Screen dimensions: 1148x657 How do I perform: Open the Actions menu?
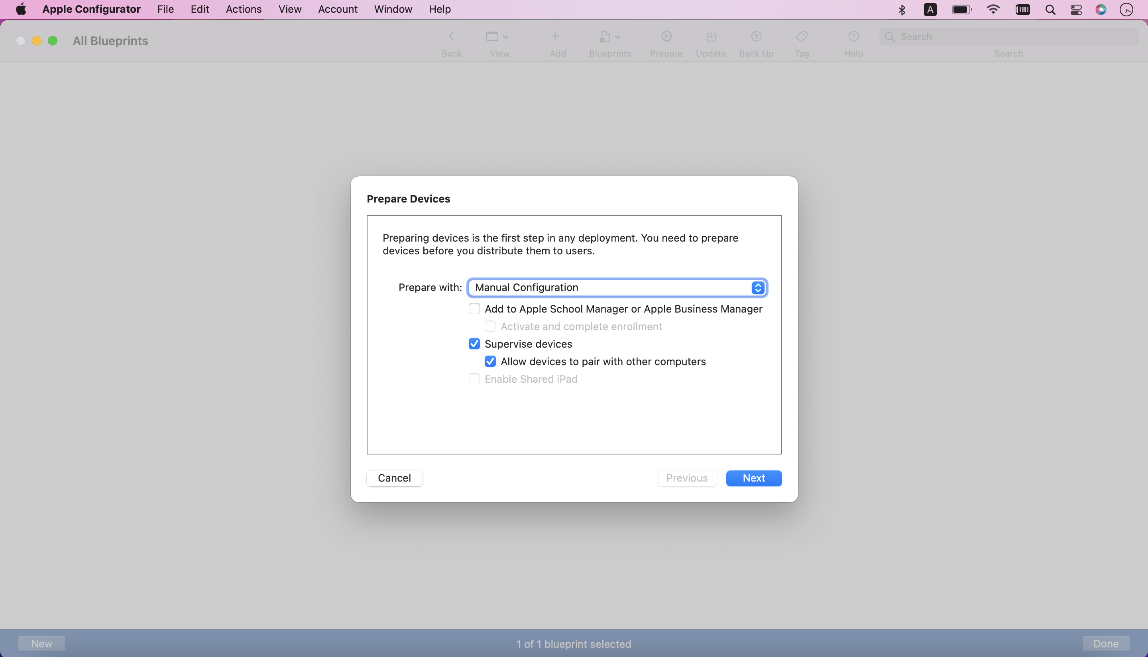pyautogui.click(x=243, y=9)
